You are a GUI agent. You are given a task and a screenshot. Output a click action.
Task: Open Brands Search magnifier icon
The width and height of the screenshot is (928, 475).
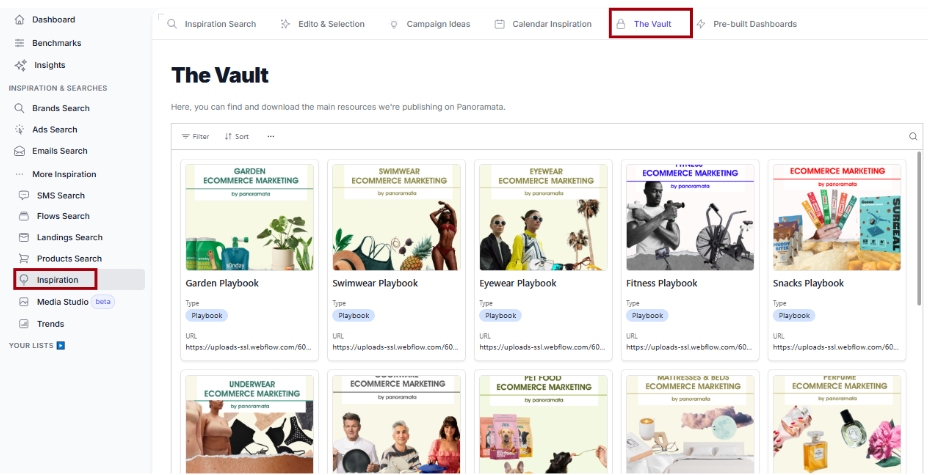click(20, 108)
